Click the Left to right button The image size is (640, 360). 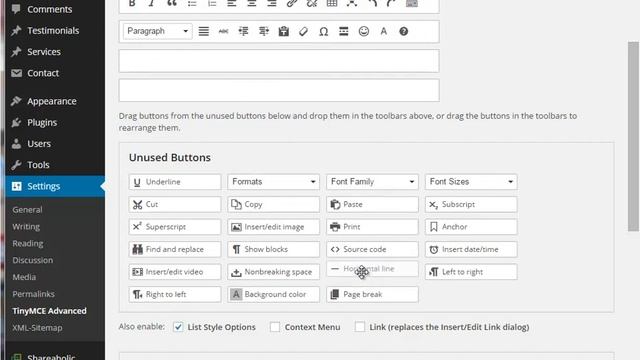coord(471,272)
